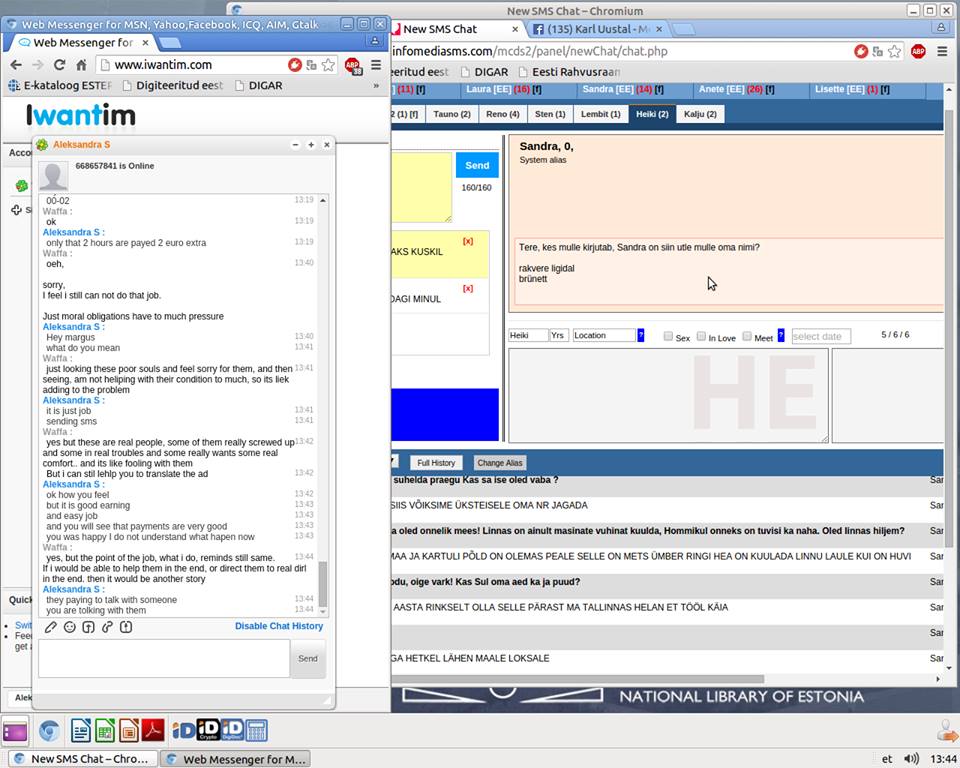Click Adblock Plus icon in Web Messenger window

(353, 66)
